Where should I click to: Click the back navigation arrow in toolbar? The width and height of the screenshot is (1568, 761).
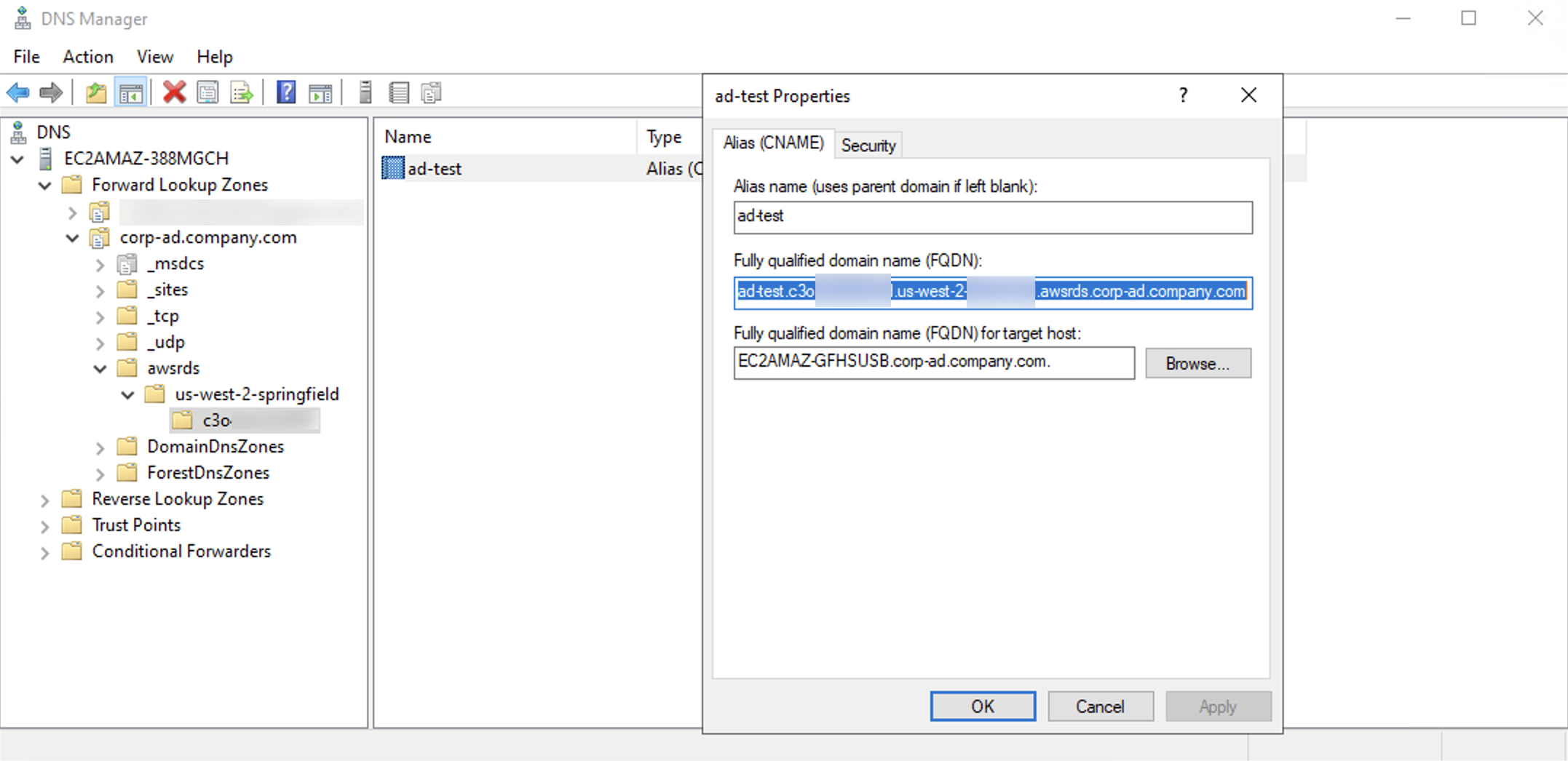pos(17,92)
